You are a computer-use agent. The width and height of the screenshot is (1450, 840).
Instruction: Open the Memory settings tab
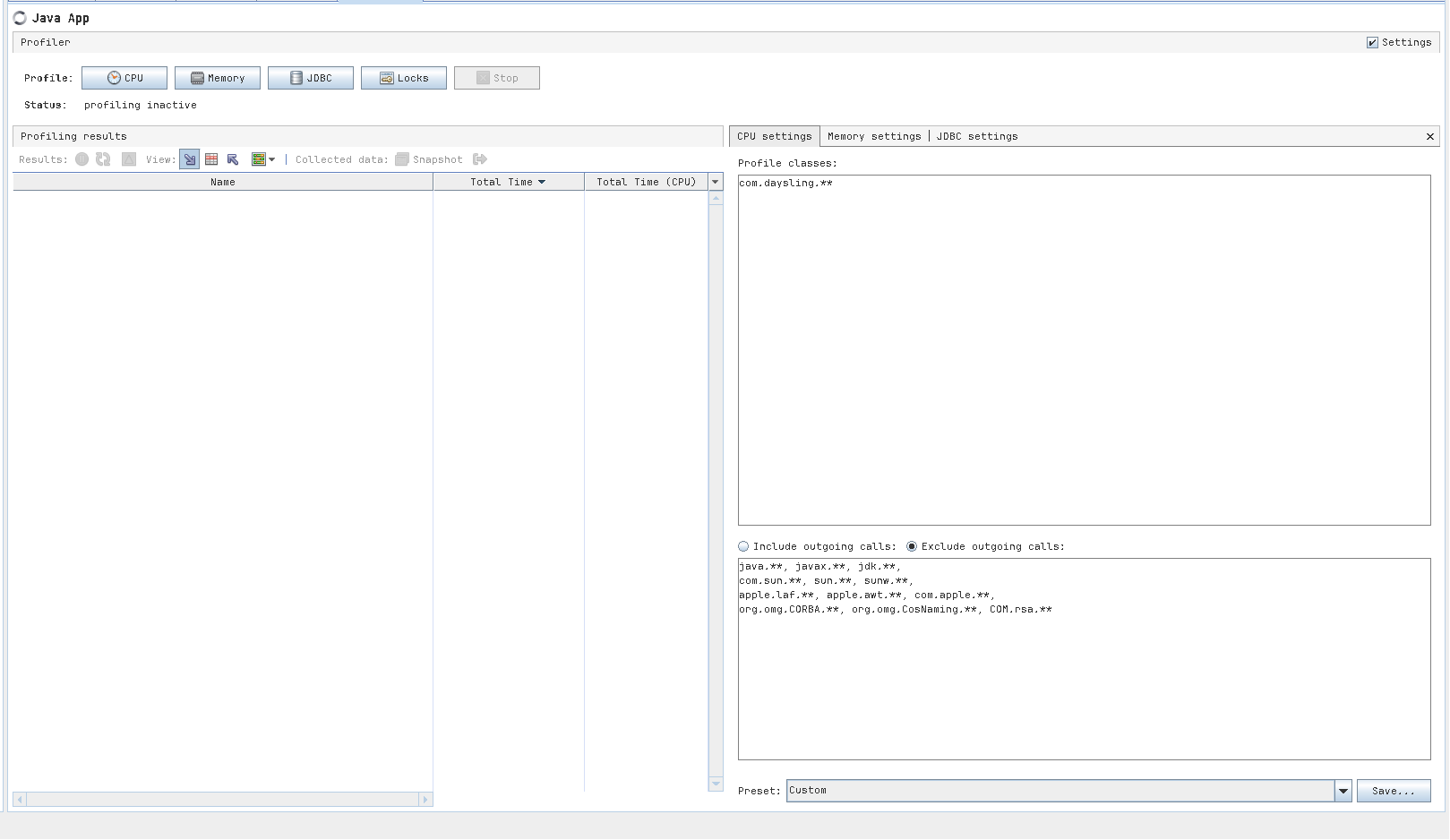tap(874, 136)
